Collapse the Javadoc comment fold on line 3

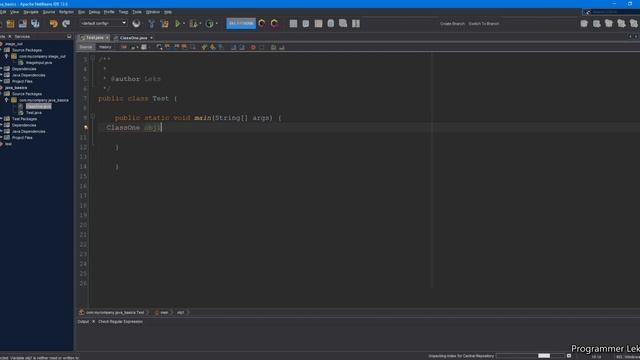click(93, 58)
